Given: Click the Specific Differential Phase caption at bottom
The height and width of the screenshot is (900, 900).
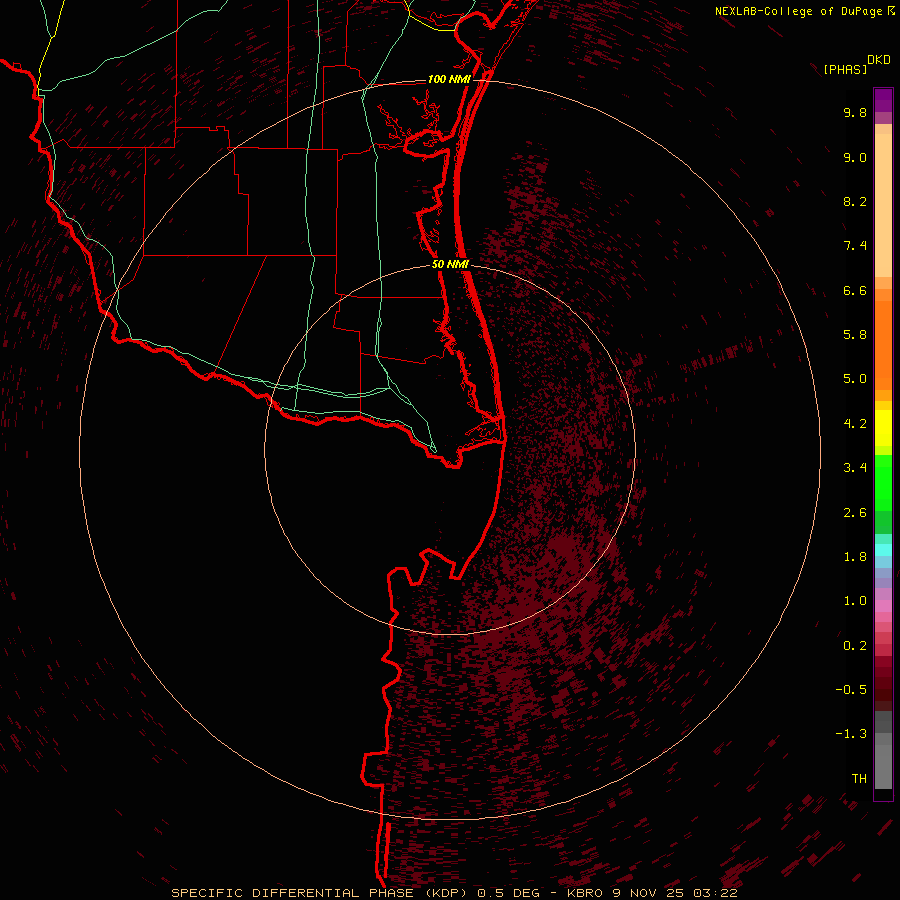Looking at the screenshot, I should click(454, 893).
